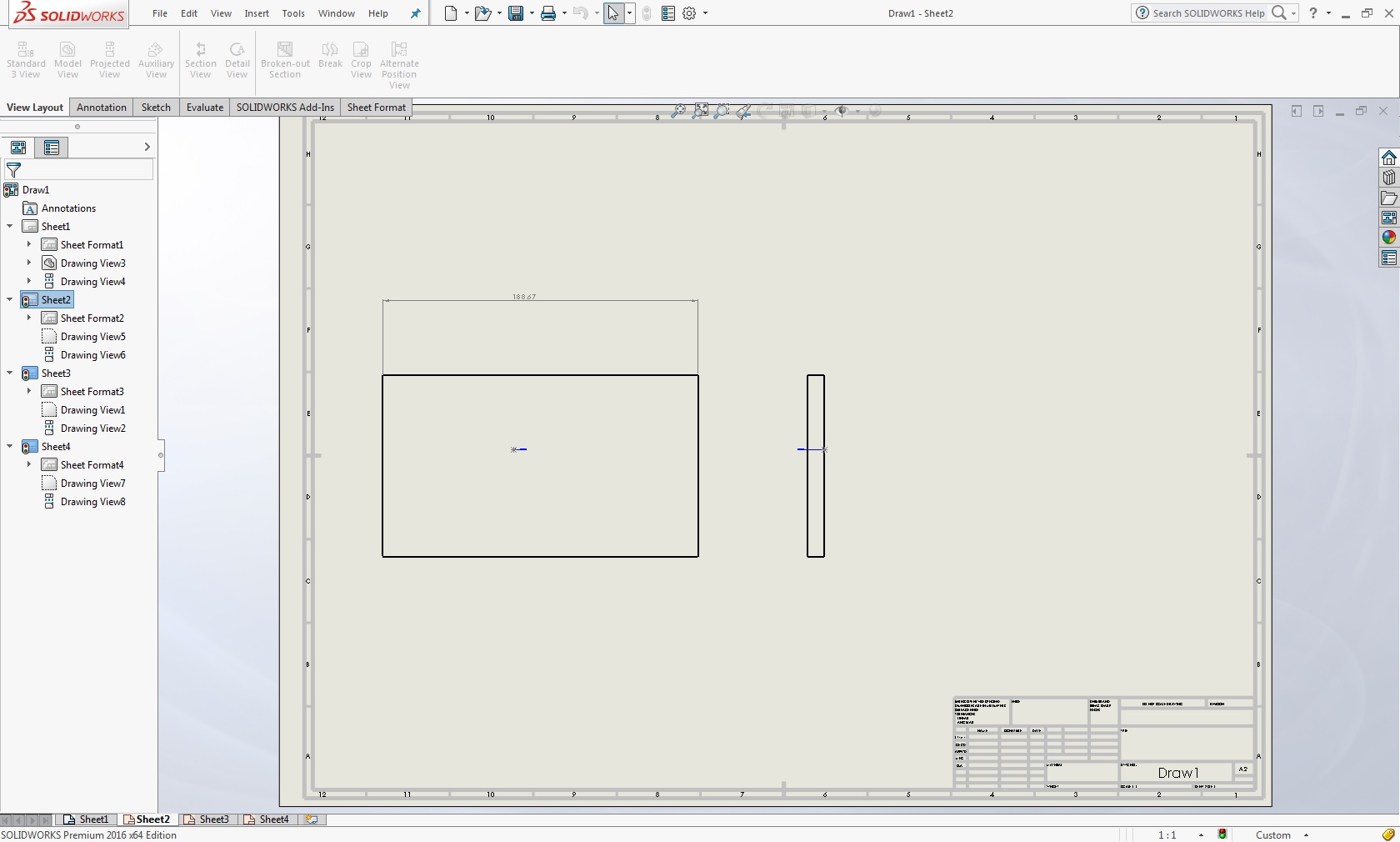Click the Save floppy disk icon
This screenshot has height=842, width=1400.
click(x=515, y=13)
